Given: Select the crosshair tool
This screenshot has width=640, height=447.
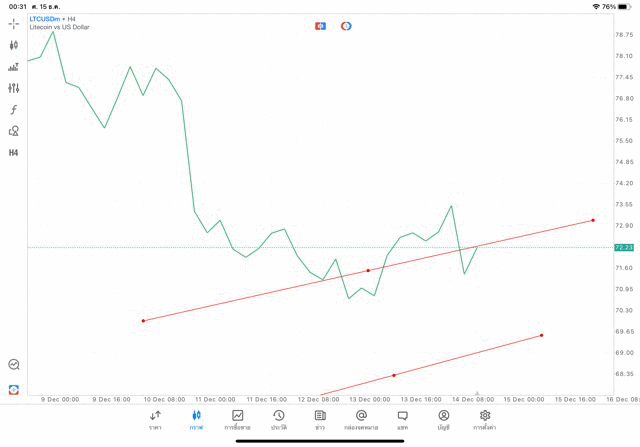Looking at the screenshot, I should (14, 23).
